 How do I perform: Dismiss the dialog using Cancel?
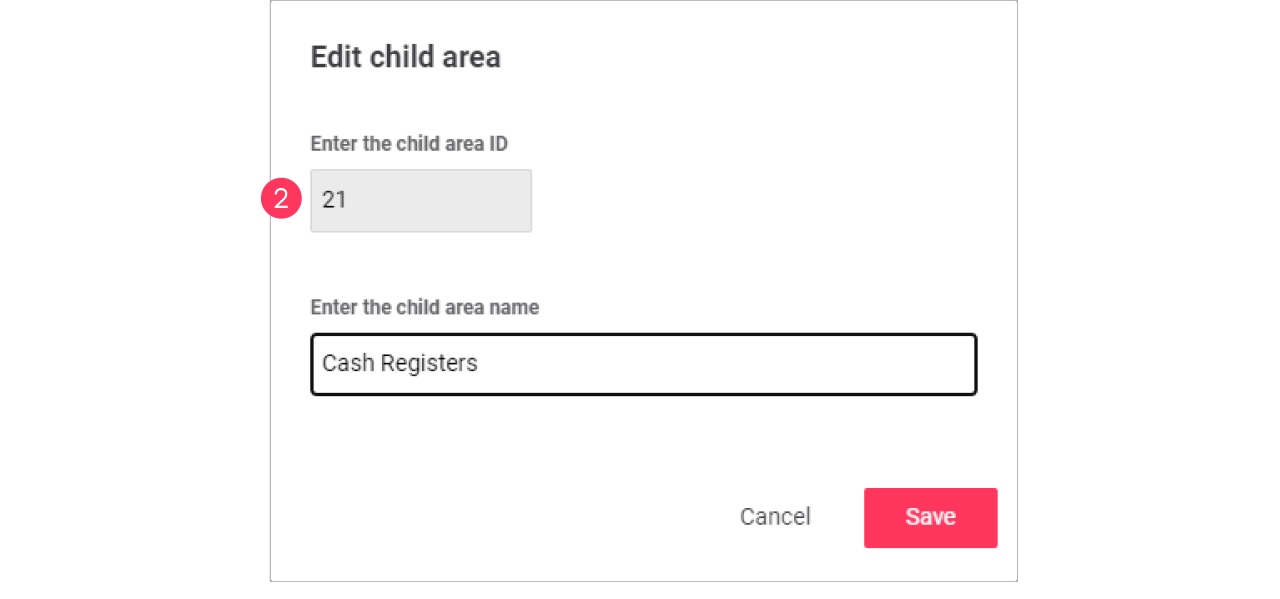(x=775, y=517)
